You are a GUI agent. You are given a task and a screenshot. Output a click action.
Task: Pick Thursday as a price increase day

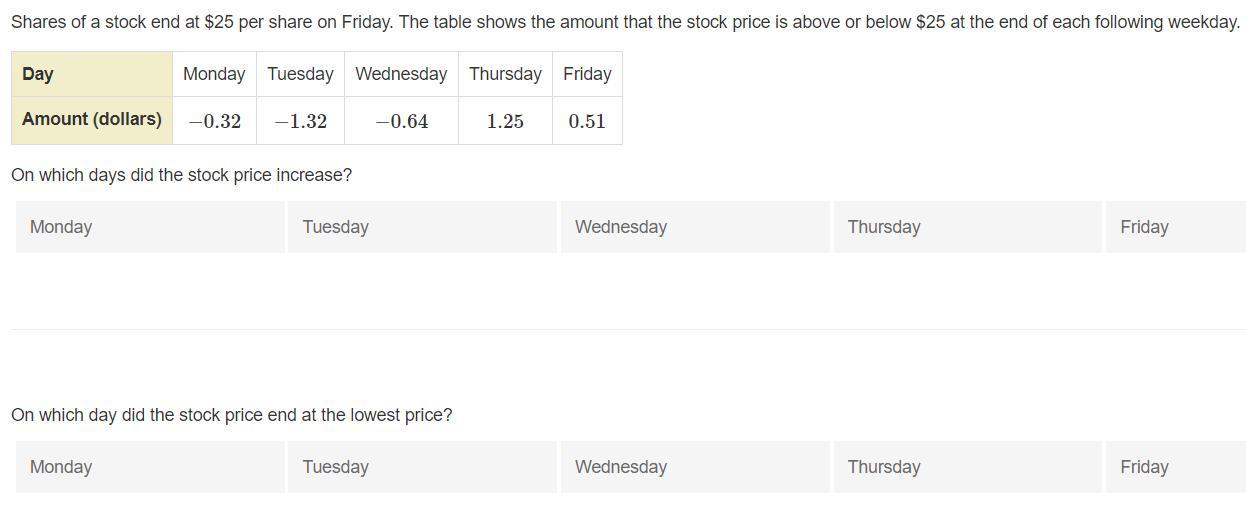click(x=967, y=227)
